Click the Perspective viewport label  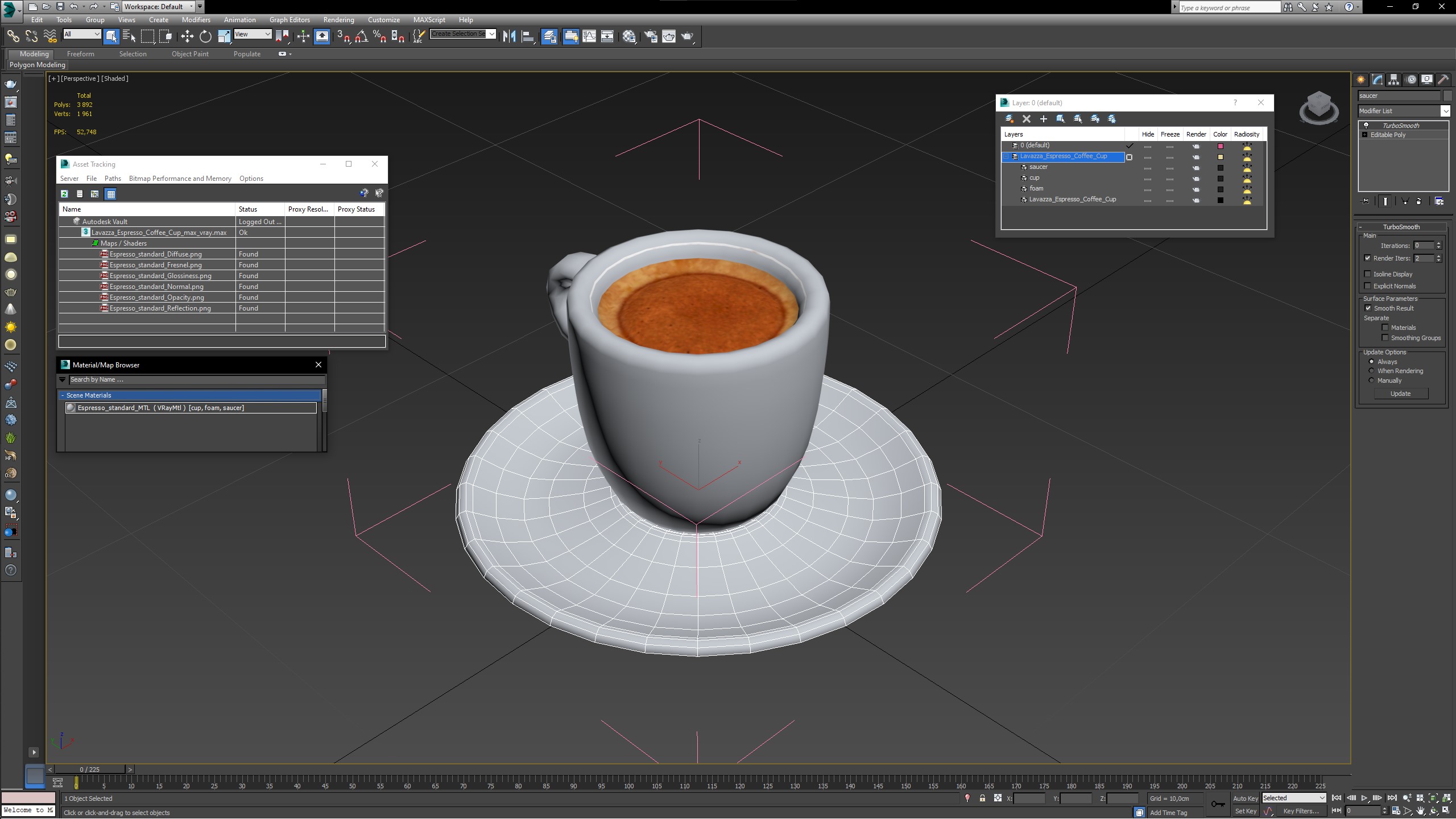pos(80,78)
